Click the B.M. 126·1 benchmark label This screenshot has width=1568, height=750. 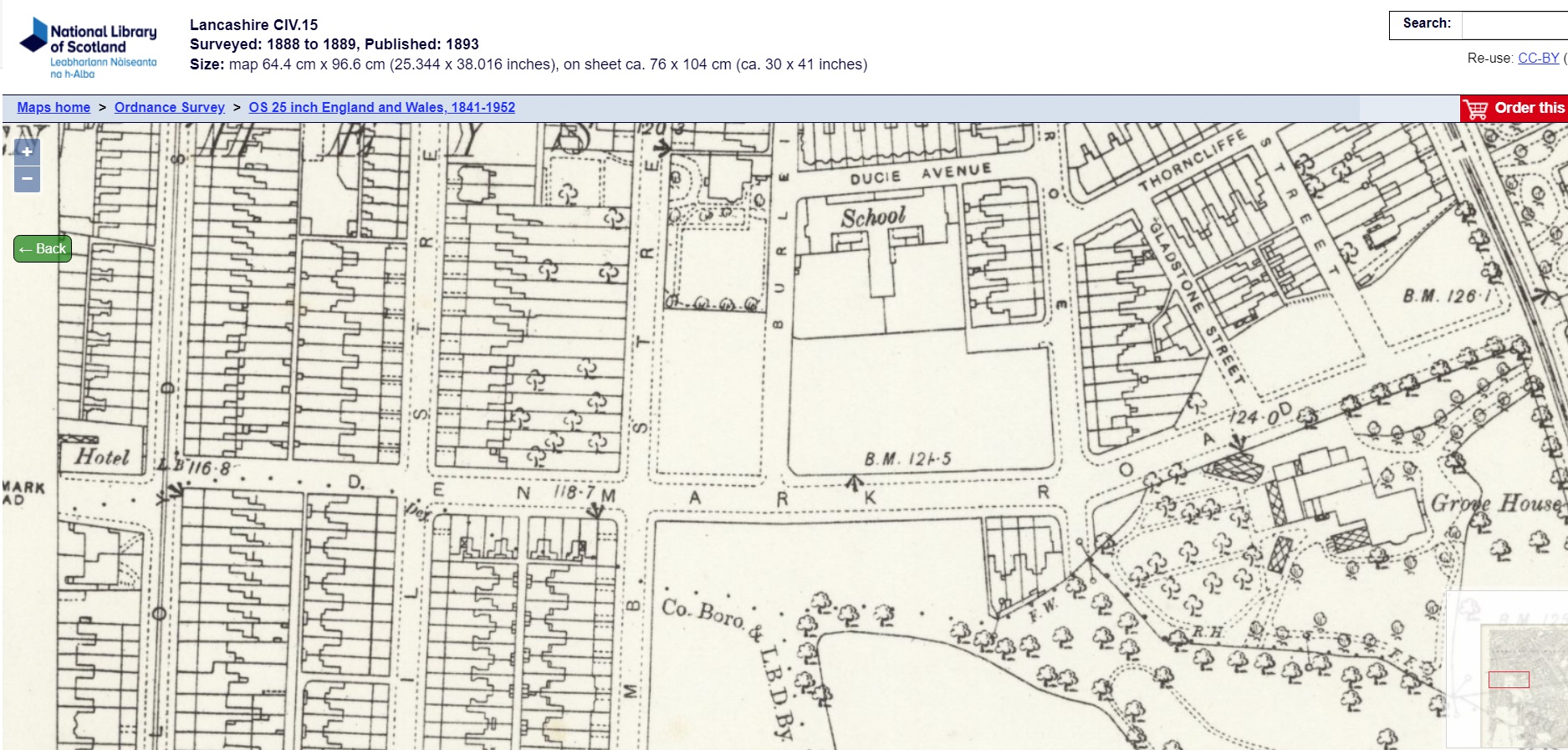[1448, 296]
